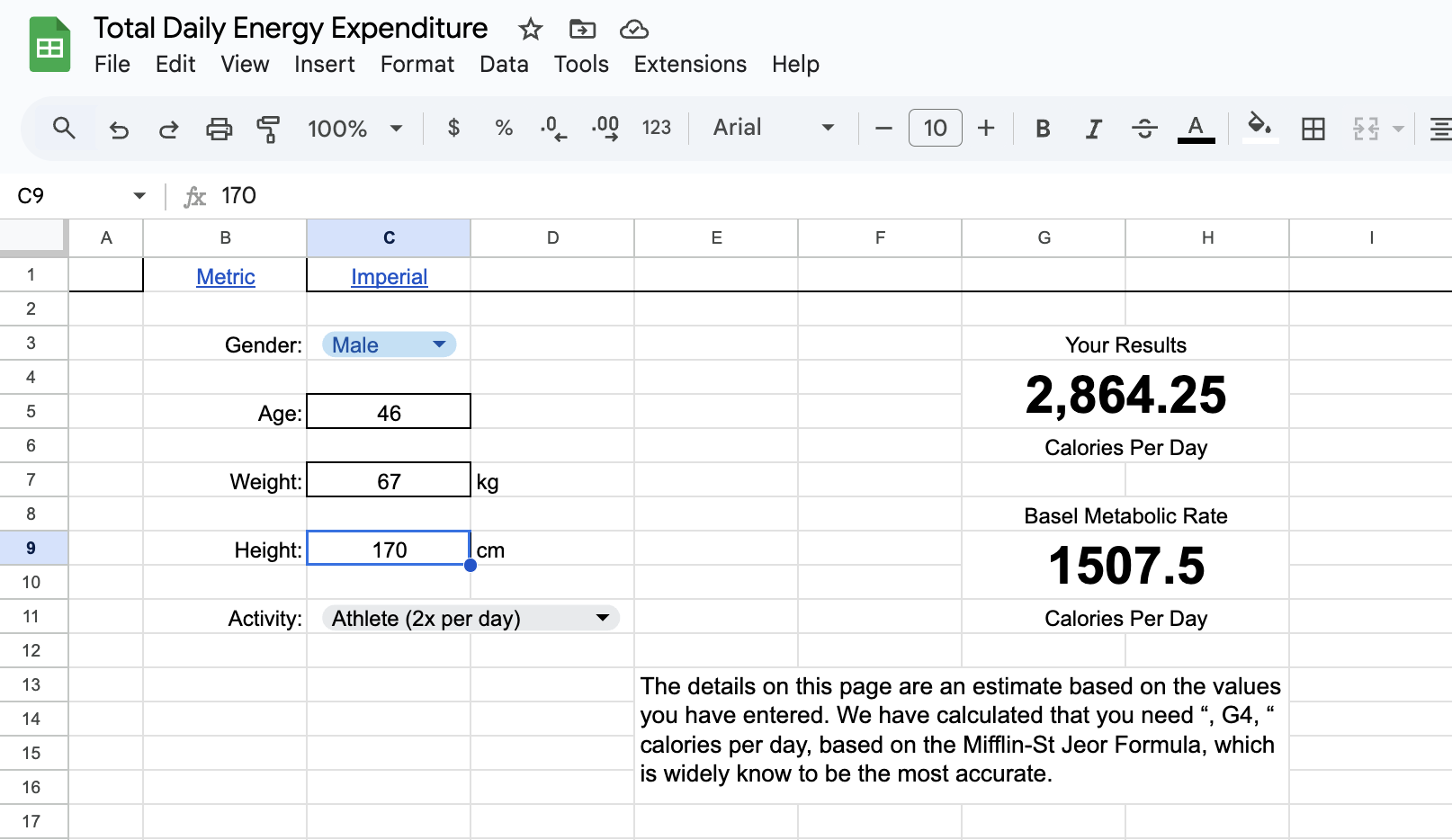Activate the paint format tool

tap(268, 129)
